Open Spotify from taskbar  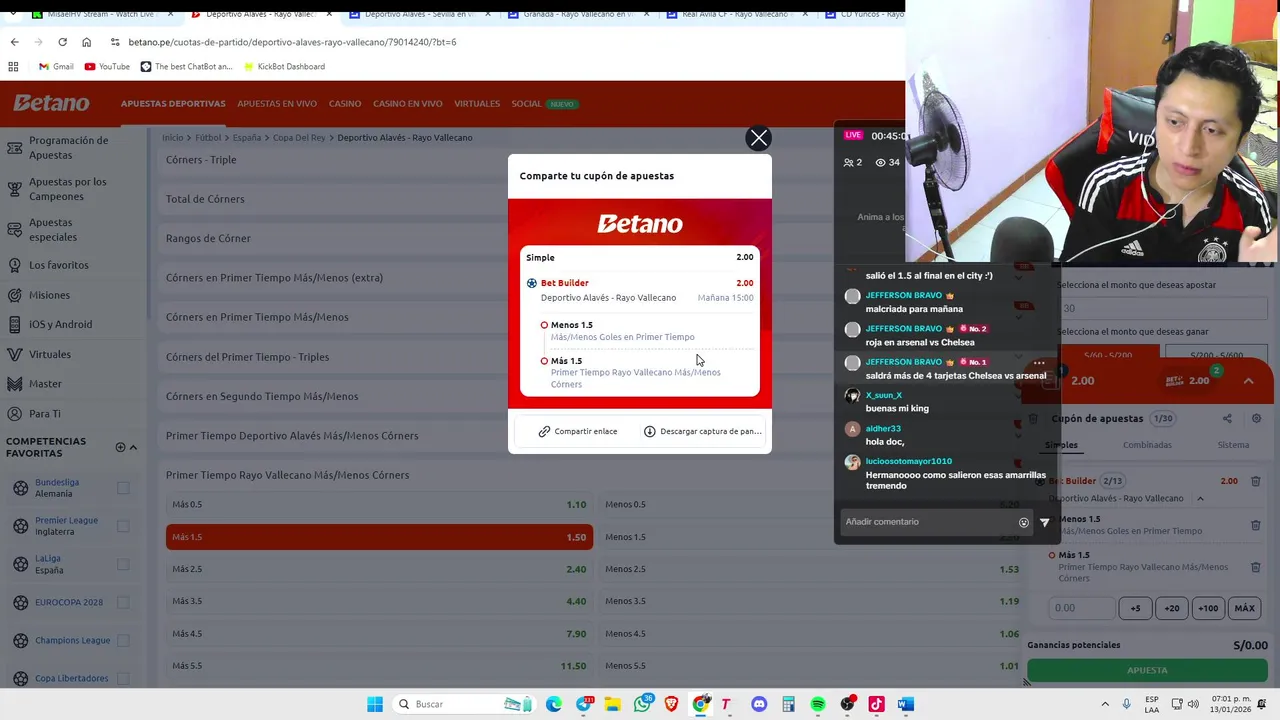coord(818,704)
